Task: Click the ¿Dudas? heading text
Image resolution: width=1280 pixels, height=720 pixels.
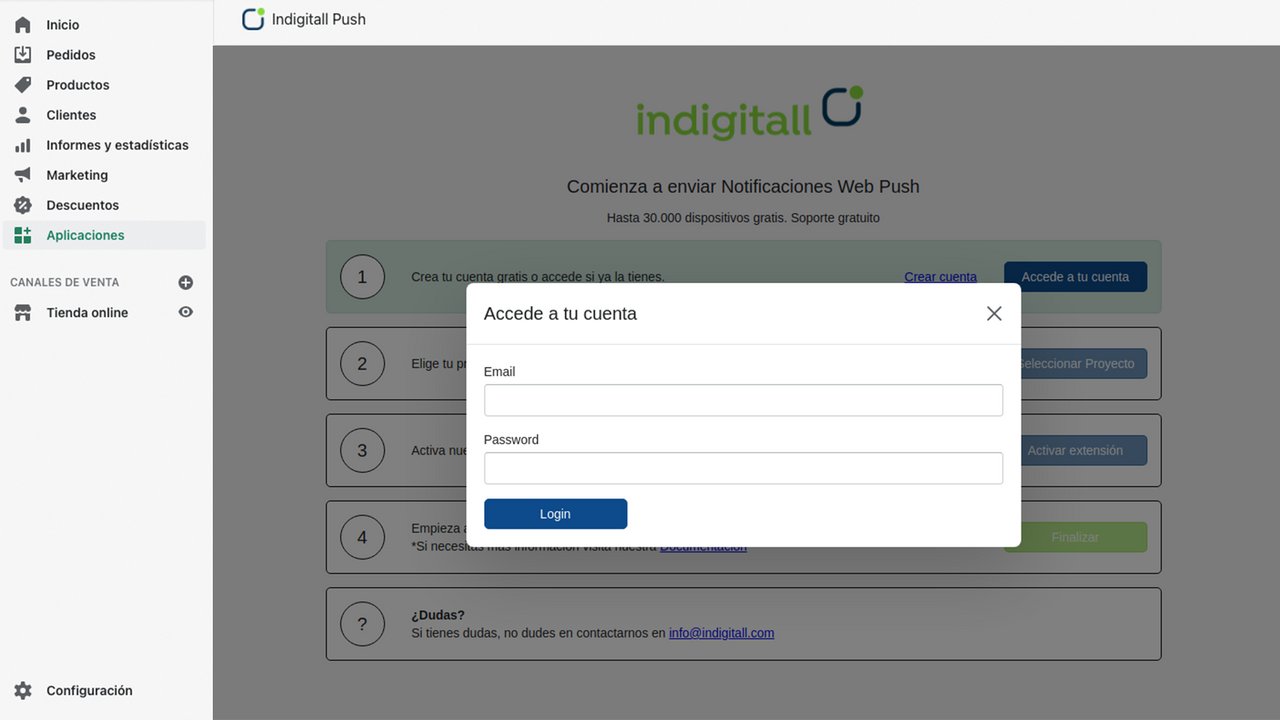Action: pyautogui.click(x=438, y=615)
